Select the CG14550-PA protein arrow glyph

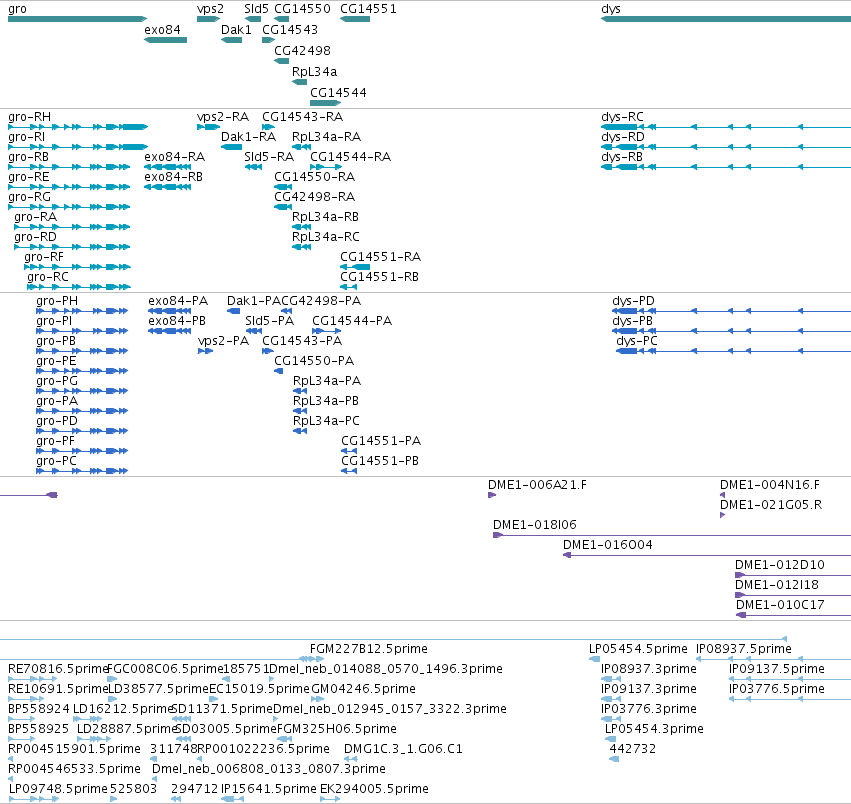(x=278, y=371)
